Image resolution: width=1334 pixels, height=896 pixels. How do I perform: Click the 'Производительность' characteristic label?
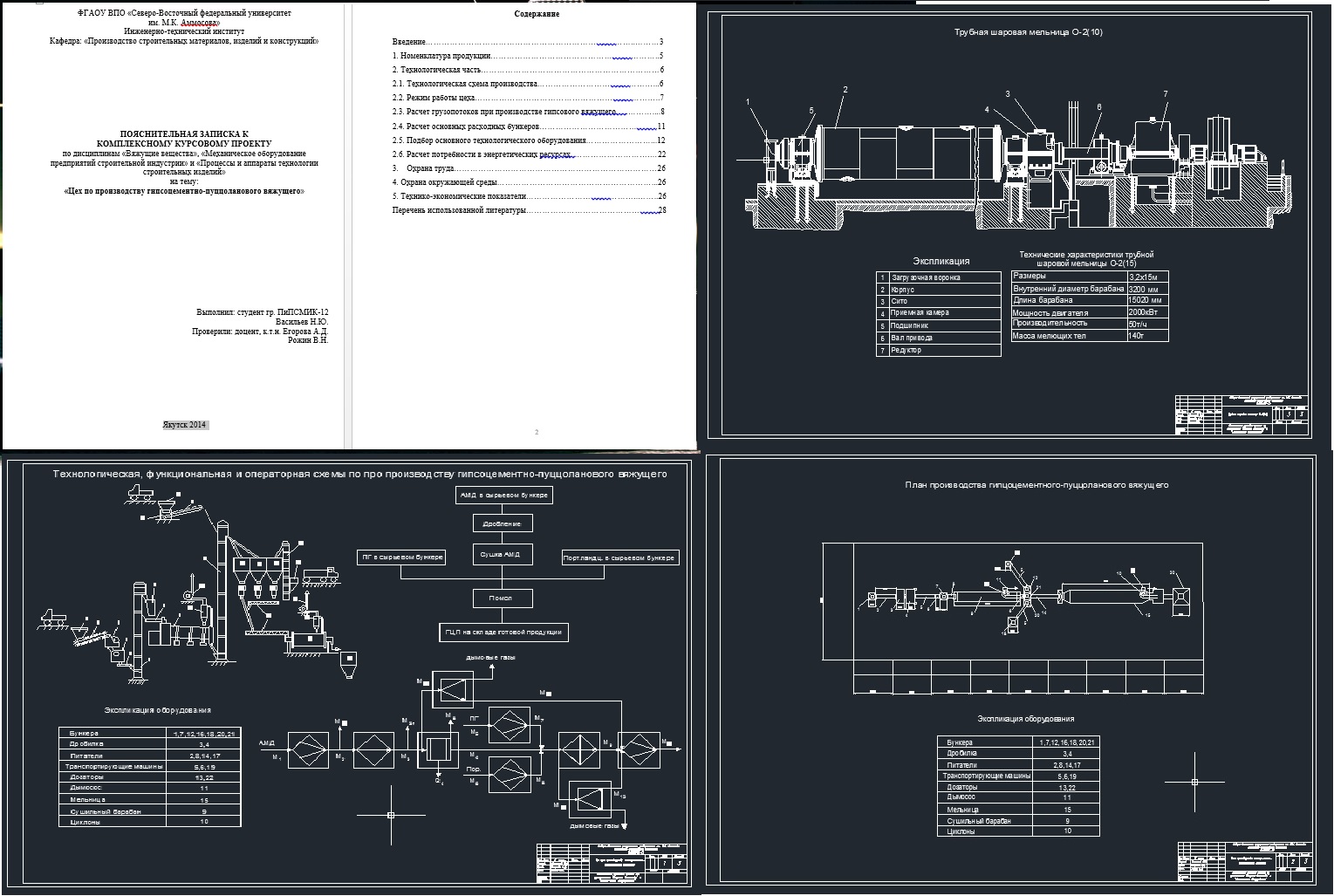[x=1050, y=323]
